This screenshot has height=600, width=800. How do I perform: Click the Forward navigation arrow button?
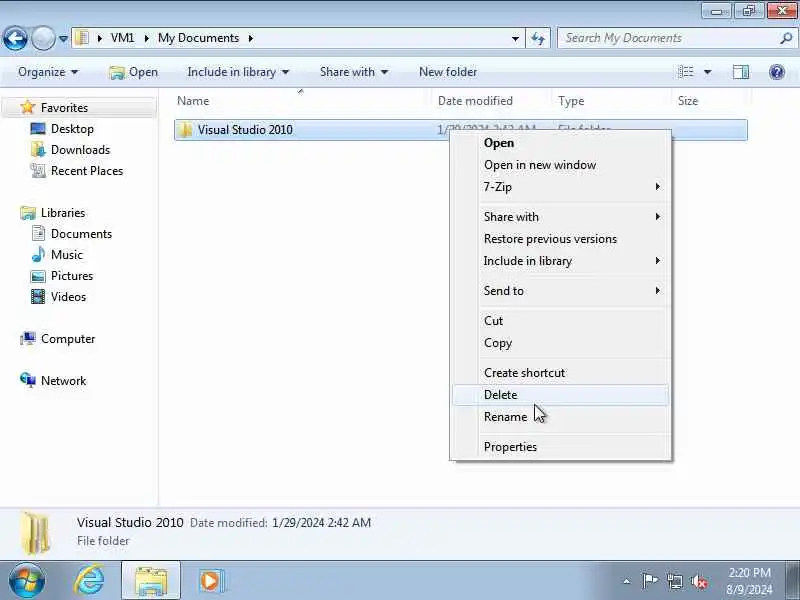(43, 38)
